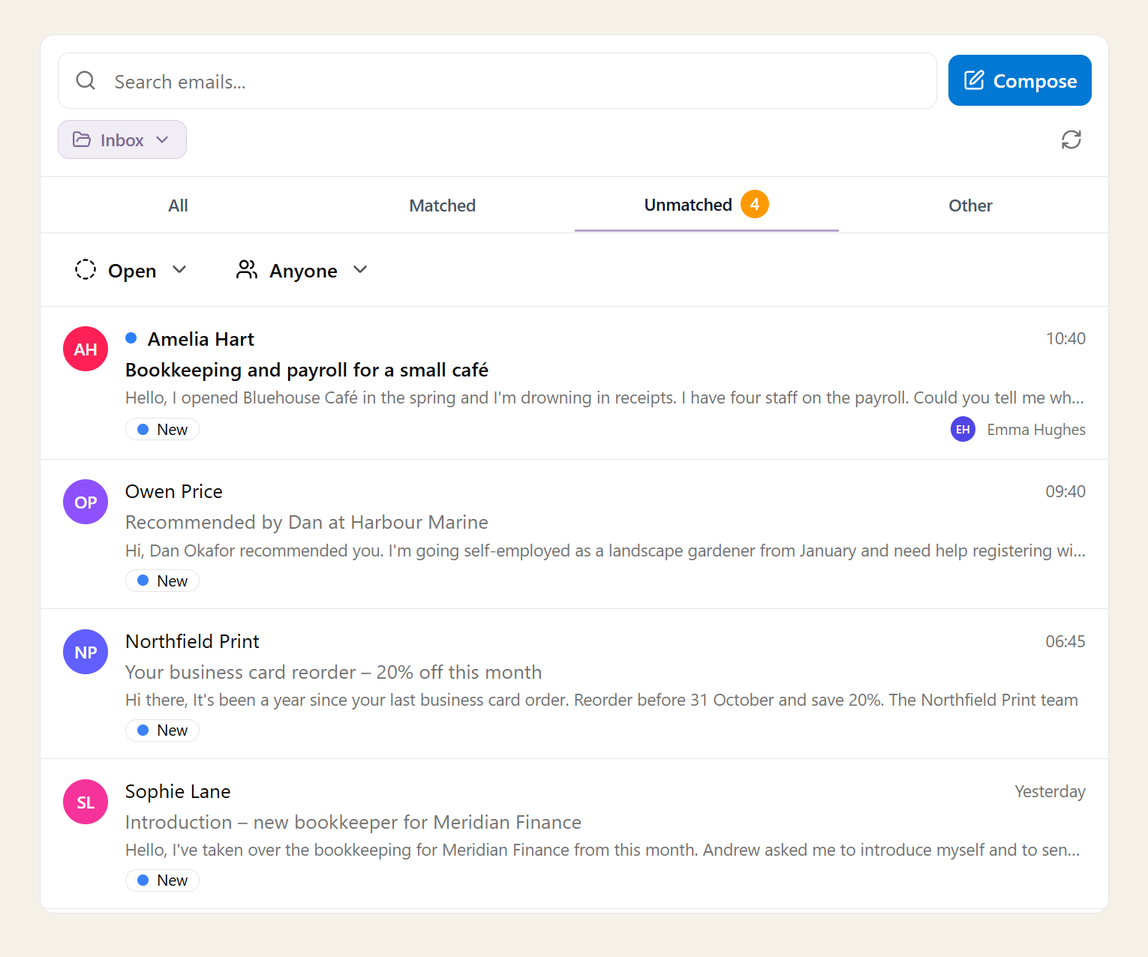Switch to the Matched tab
Screen dimensions: 1148x957
click(442, 206)
